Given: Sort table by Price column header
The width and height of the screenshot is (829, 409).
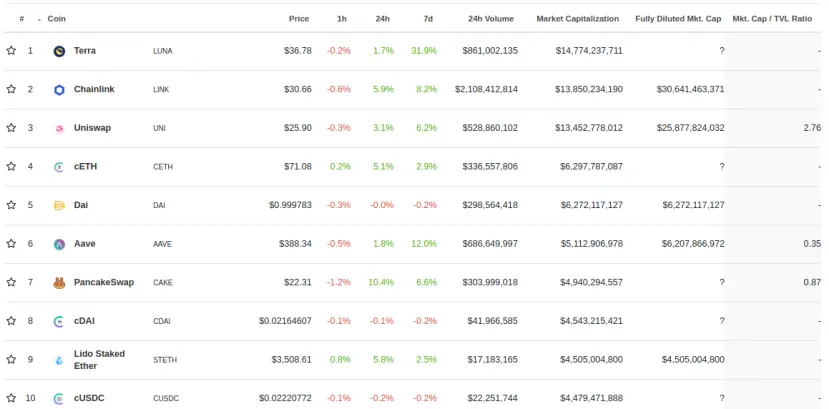Looking at the screenshot, I should (x=299, y=18).
